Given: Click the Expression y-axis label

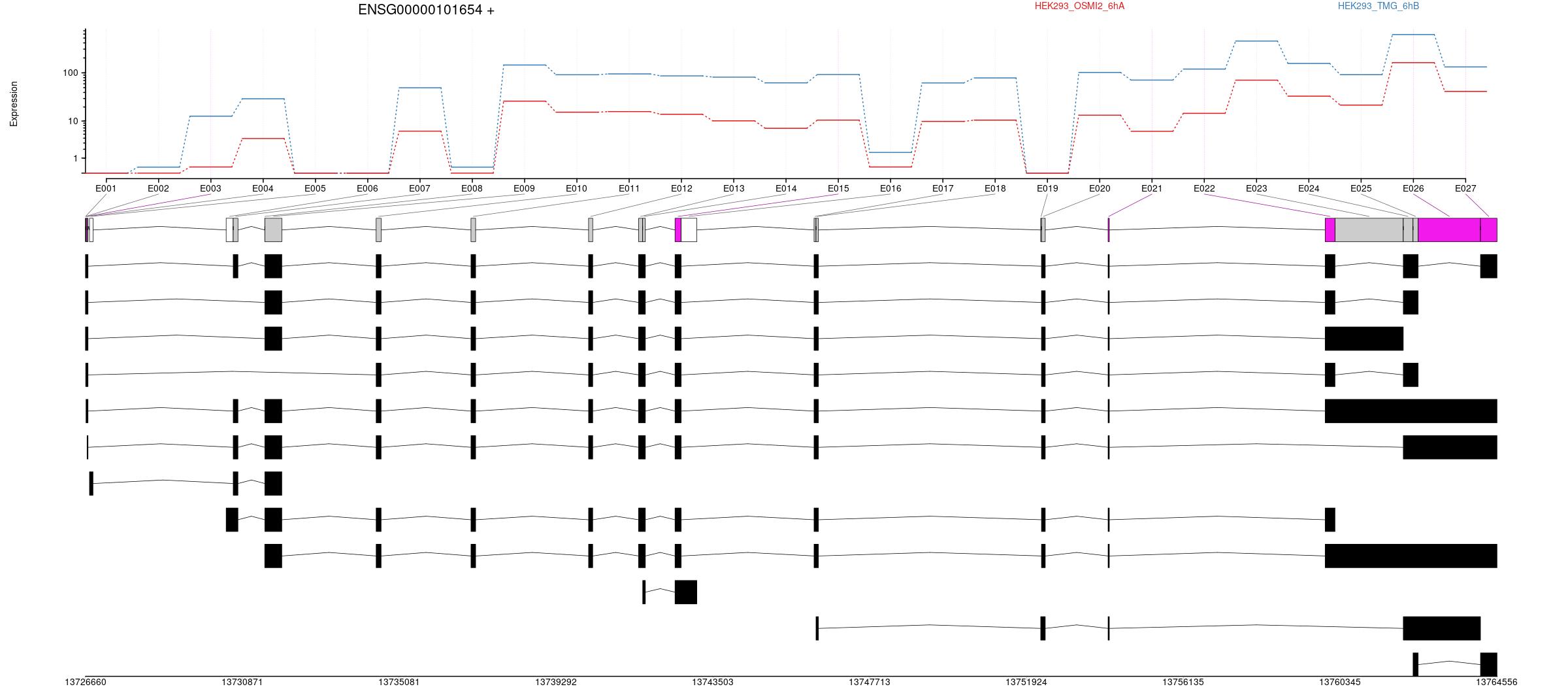Looking at the screenshot, I should click(x=14, y=104).
